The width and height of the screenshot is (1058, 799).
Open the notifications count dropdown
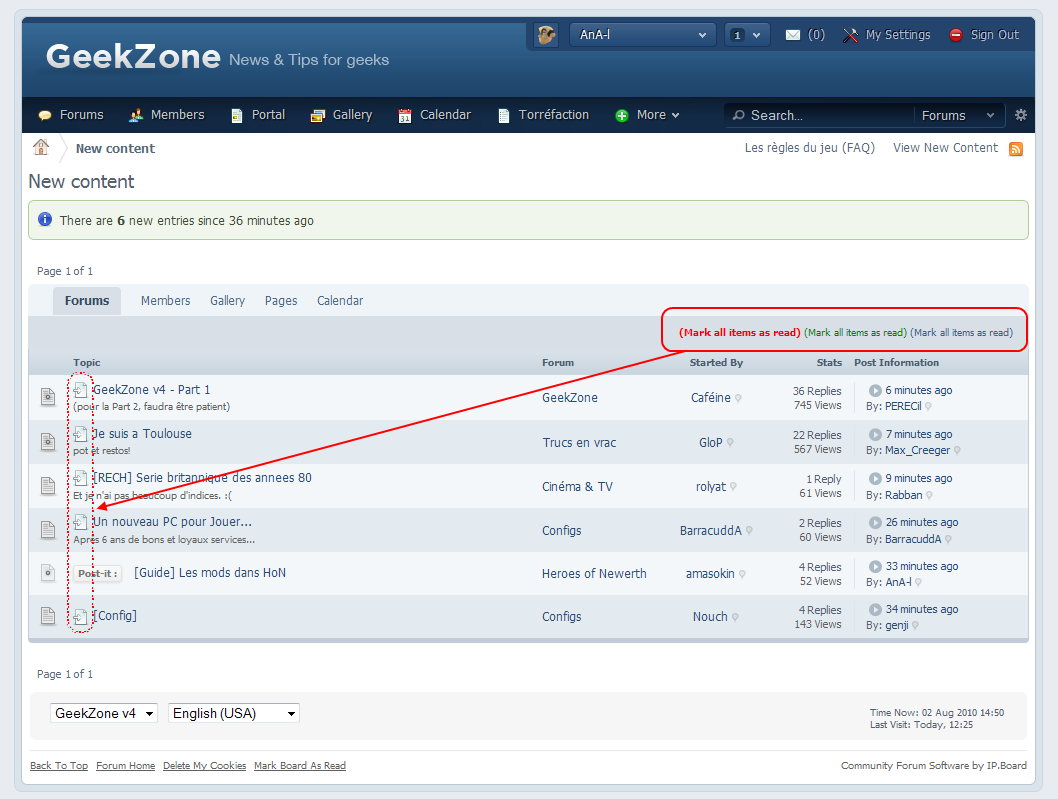coord(747,35)
